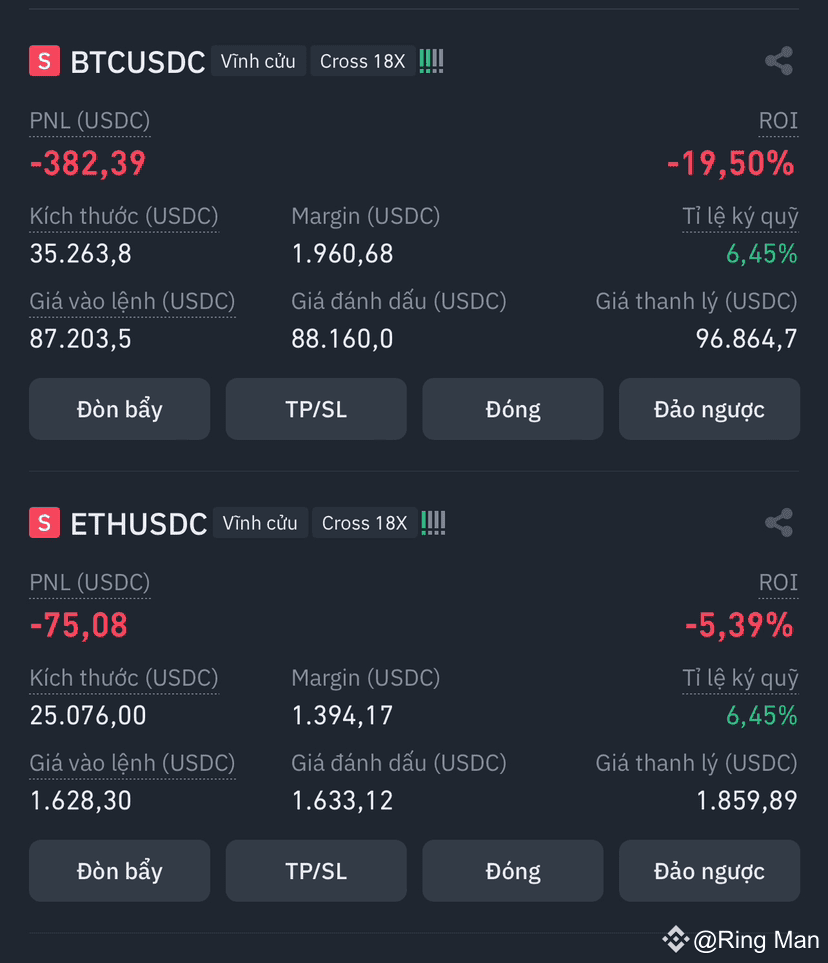Close BTCUSDC position with Đóng

click(x=512, y=409)
